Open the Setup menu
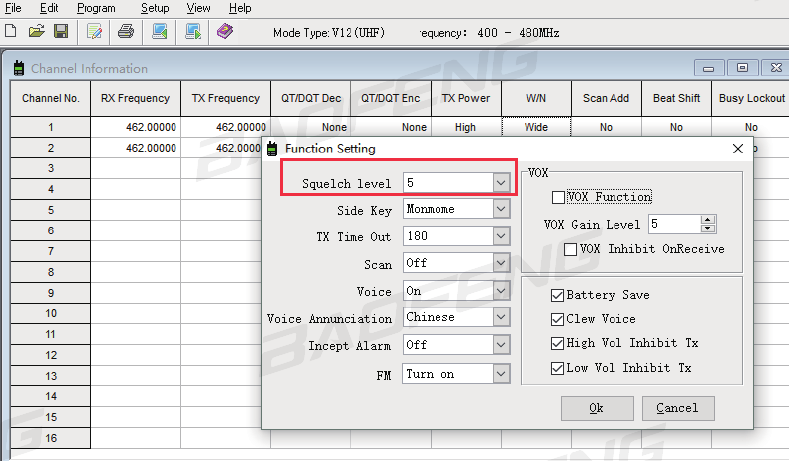Viewport: 789px width, 461px height. [x=155, y=8]
